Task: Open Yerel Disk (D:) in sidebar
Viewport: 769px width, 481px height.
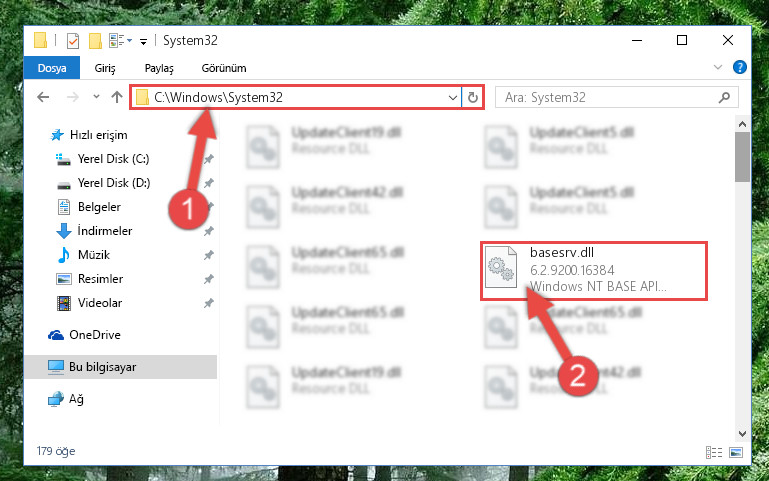Action: point(114,183)
